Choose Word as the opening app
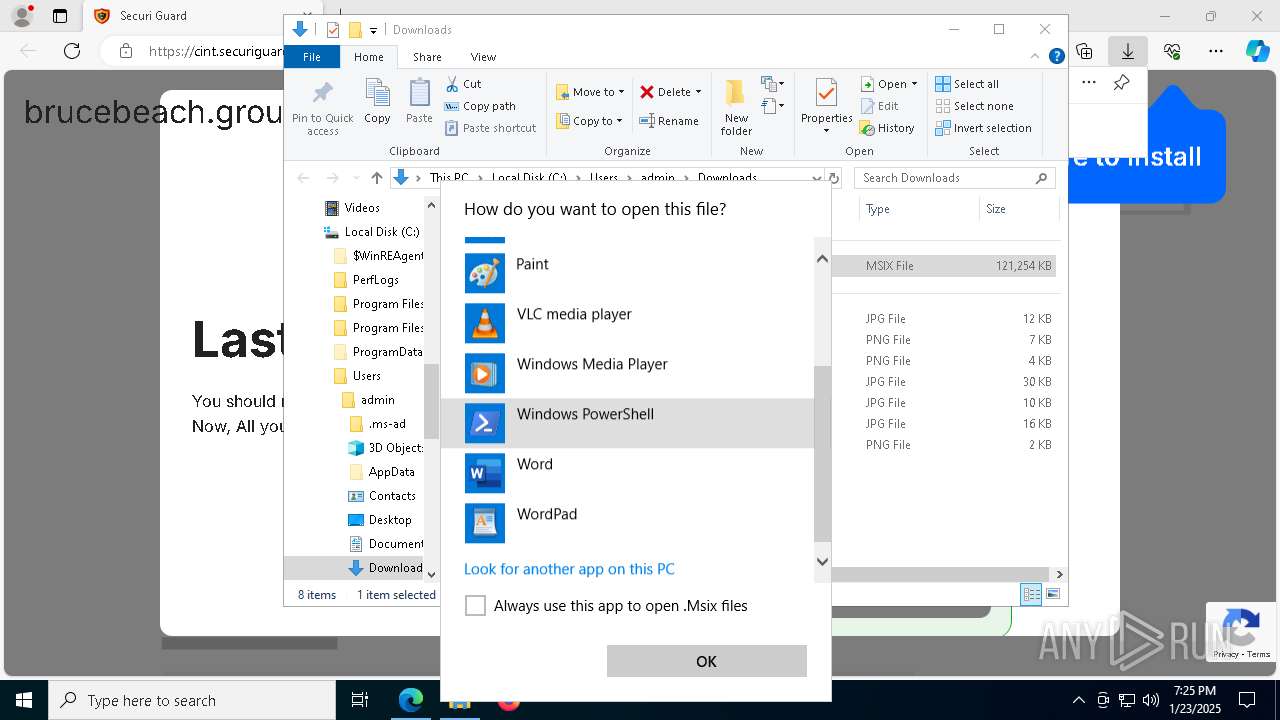The height and width of the screenshot is (720, 1280). [627, 473]
